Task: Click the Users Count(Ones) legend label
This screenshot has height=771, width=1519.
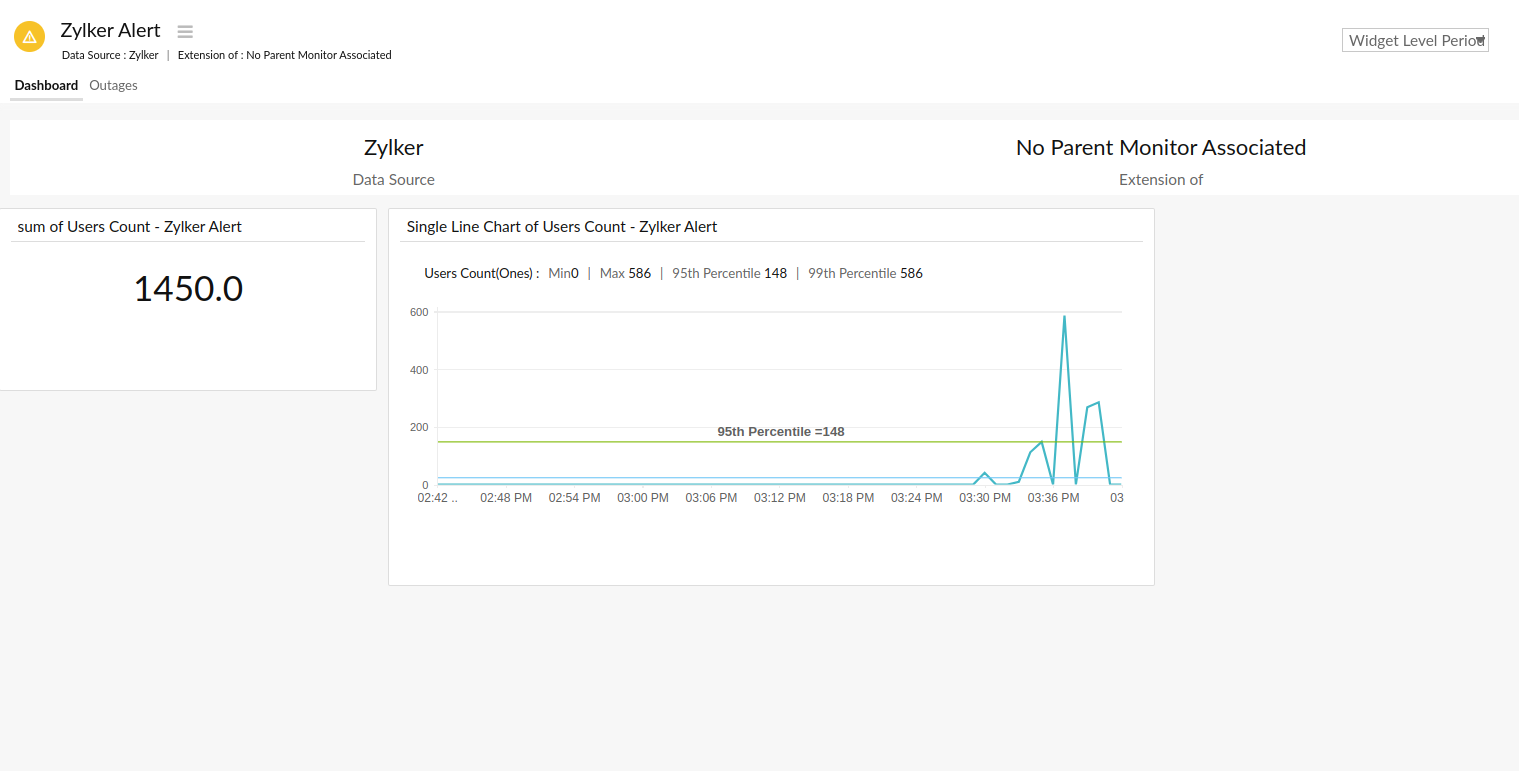Action: click(x=479, y=272)
